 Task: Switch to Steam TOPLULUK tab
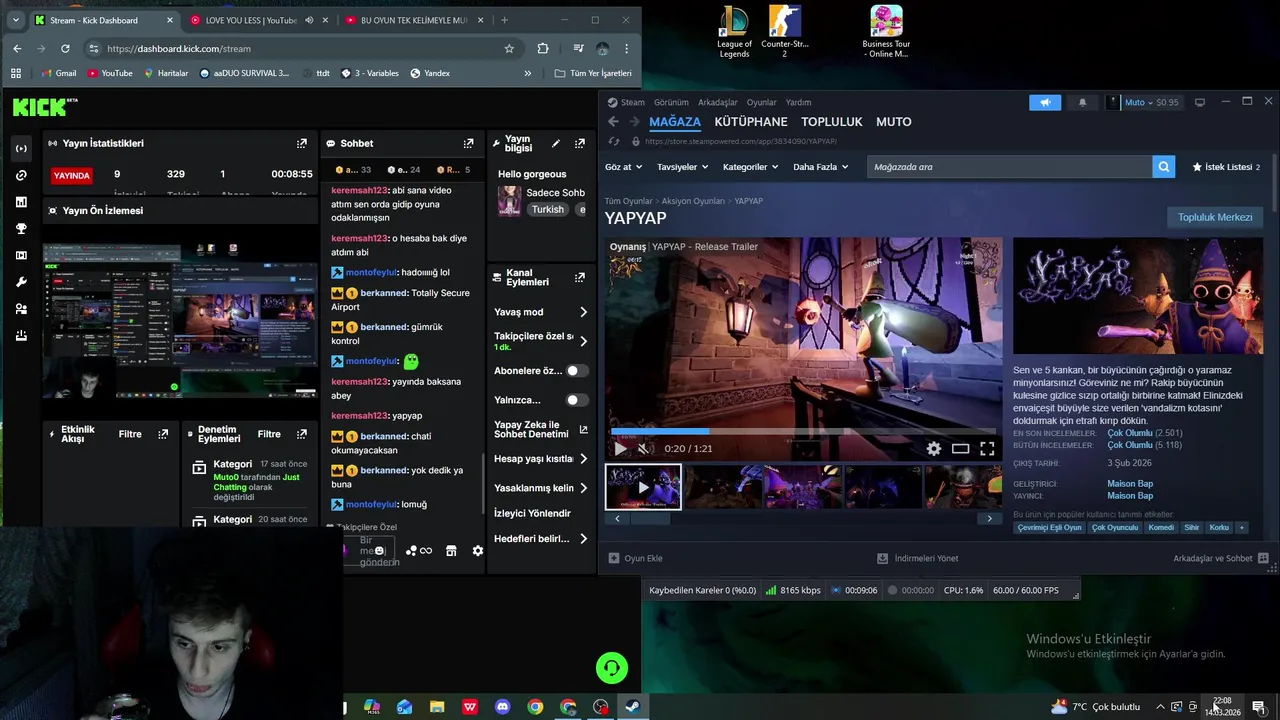831,122
